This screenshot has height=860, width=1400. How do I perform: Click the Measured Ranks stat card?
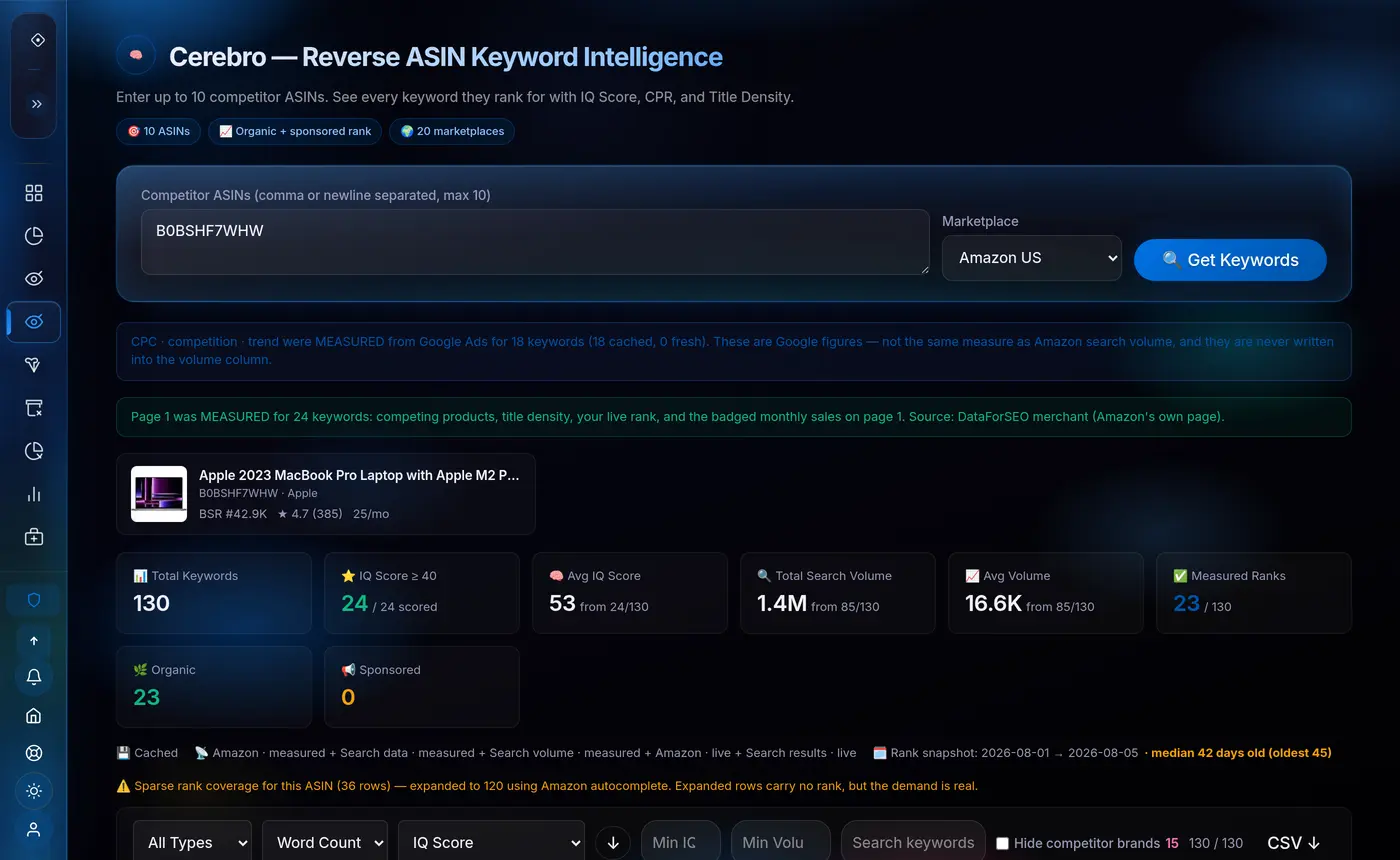[1254, 593]
